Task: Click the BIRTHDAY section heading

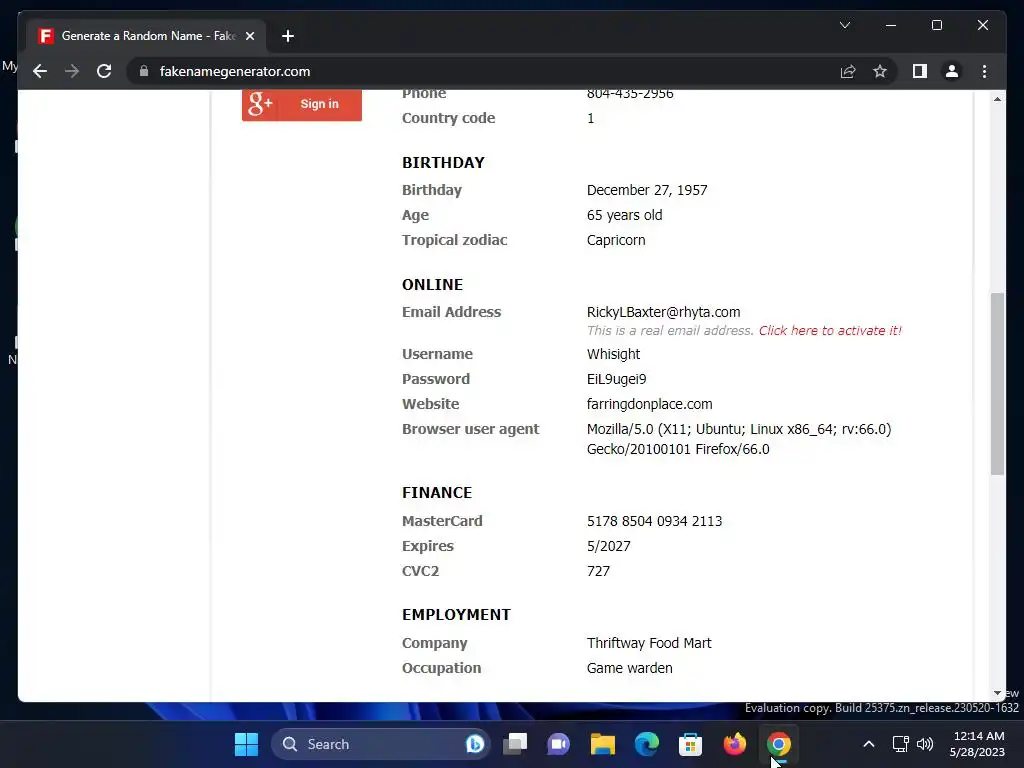Action: [443, 163]
